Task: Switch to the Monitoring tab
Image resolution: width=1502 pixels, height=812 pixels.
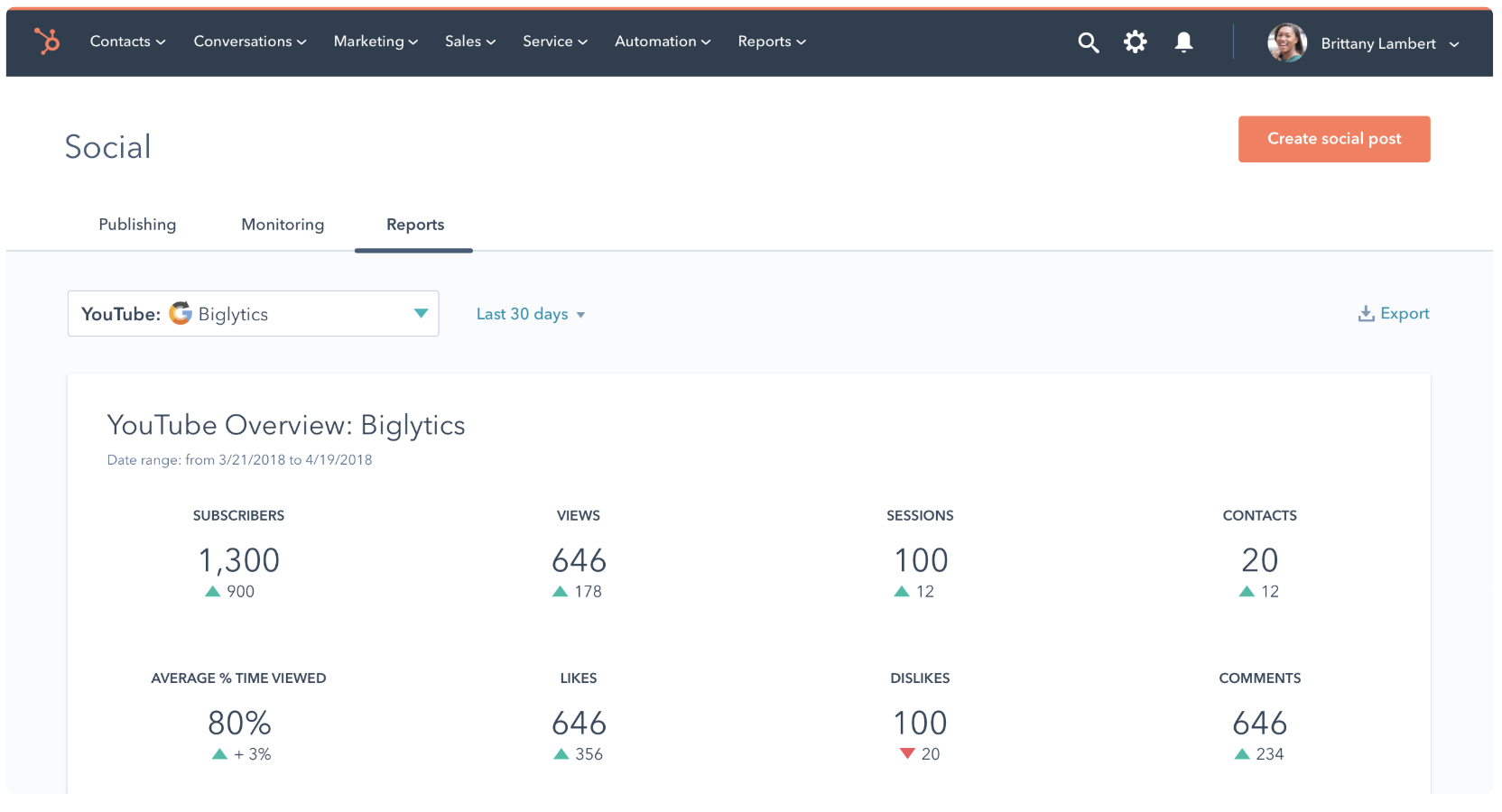Action: point(283,225)
